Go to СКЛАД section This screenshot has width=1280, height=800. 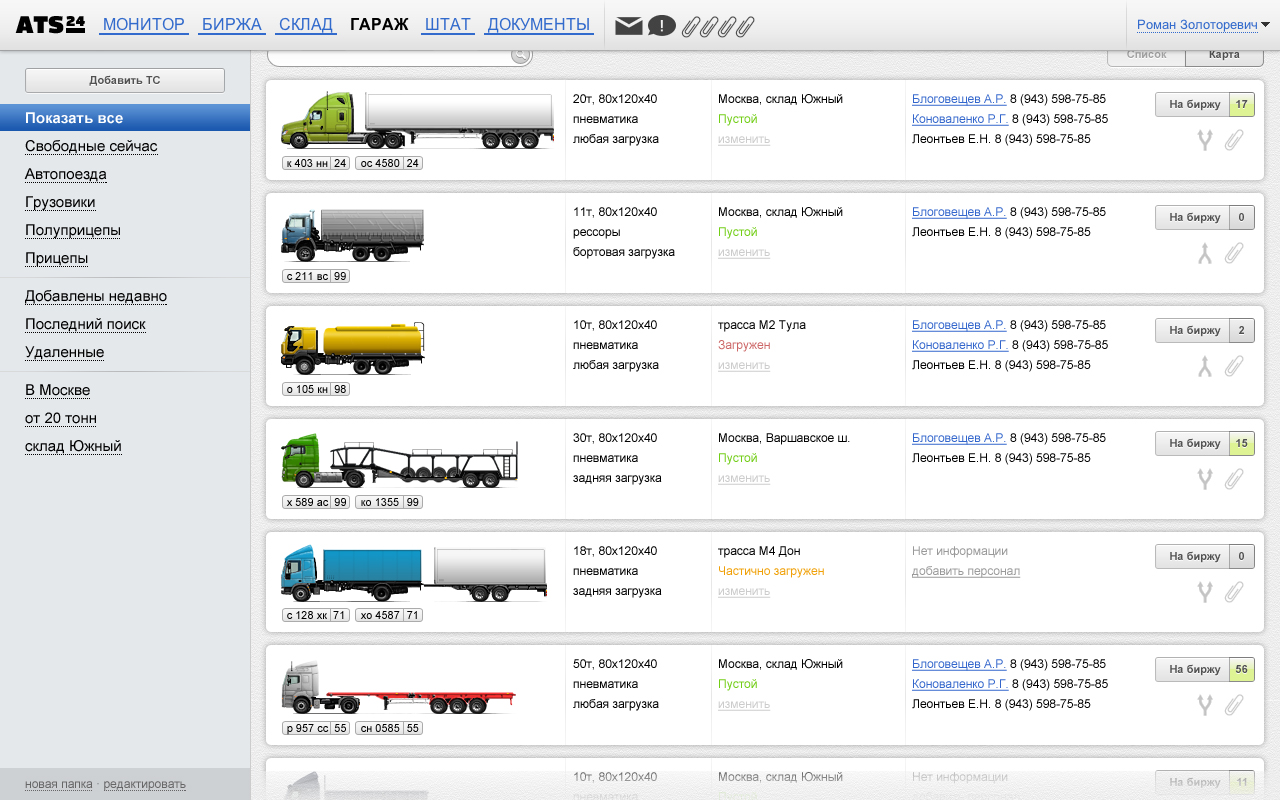tap(306, 24)
